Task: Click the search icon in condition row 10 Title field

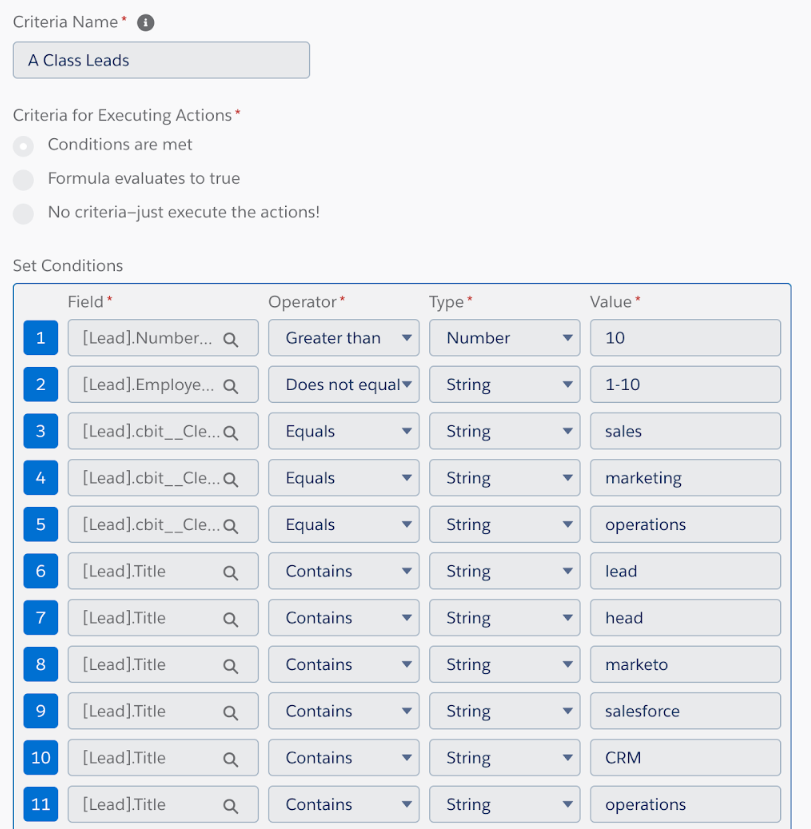Action: click(x=231, y=759)
